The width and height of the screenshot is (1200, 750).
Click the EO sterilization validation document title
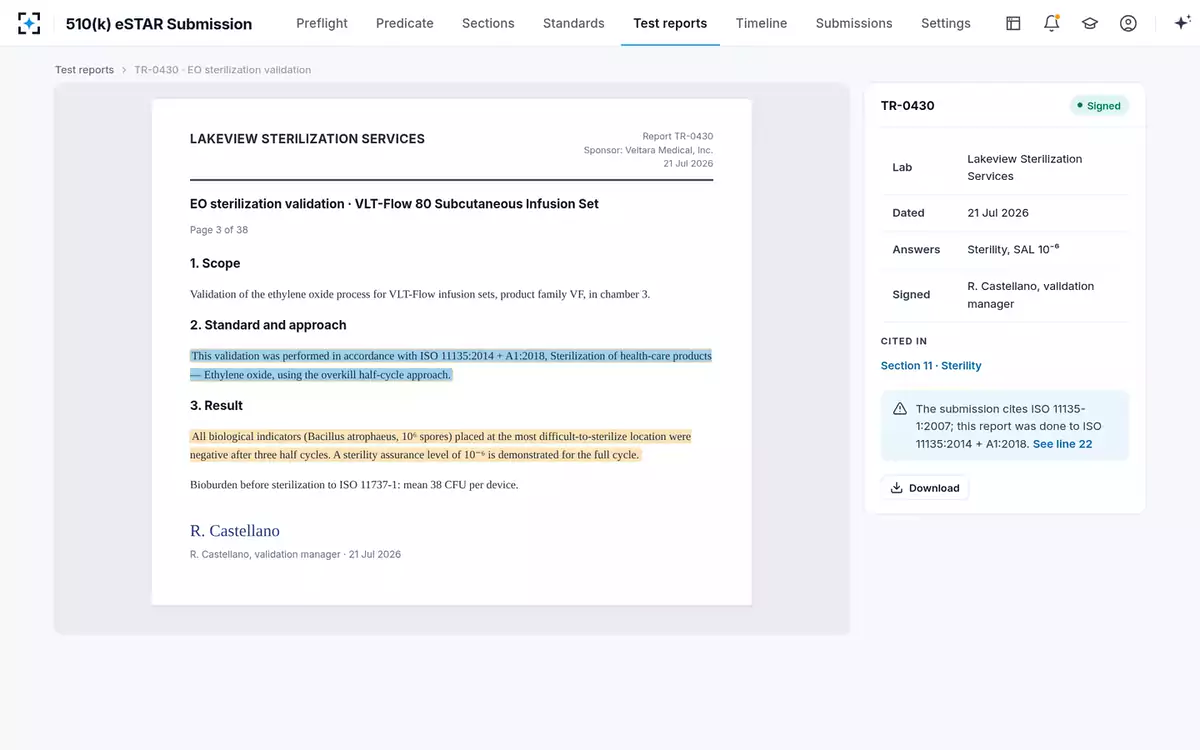tap(394, 204)
